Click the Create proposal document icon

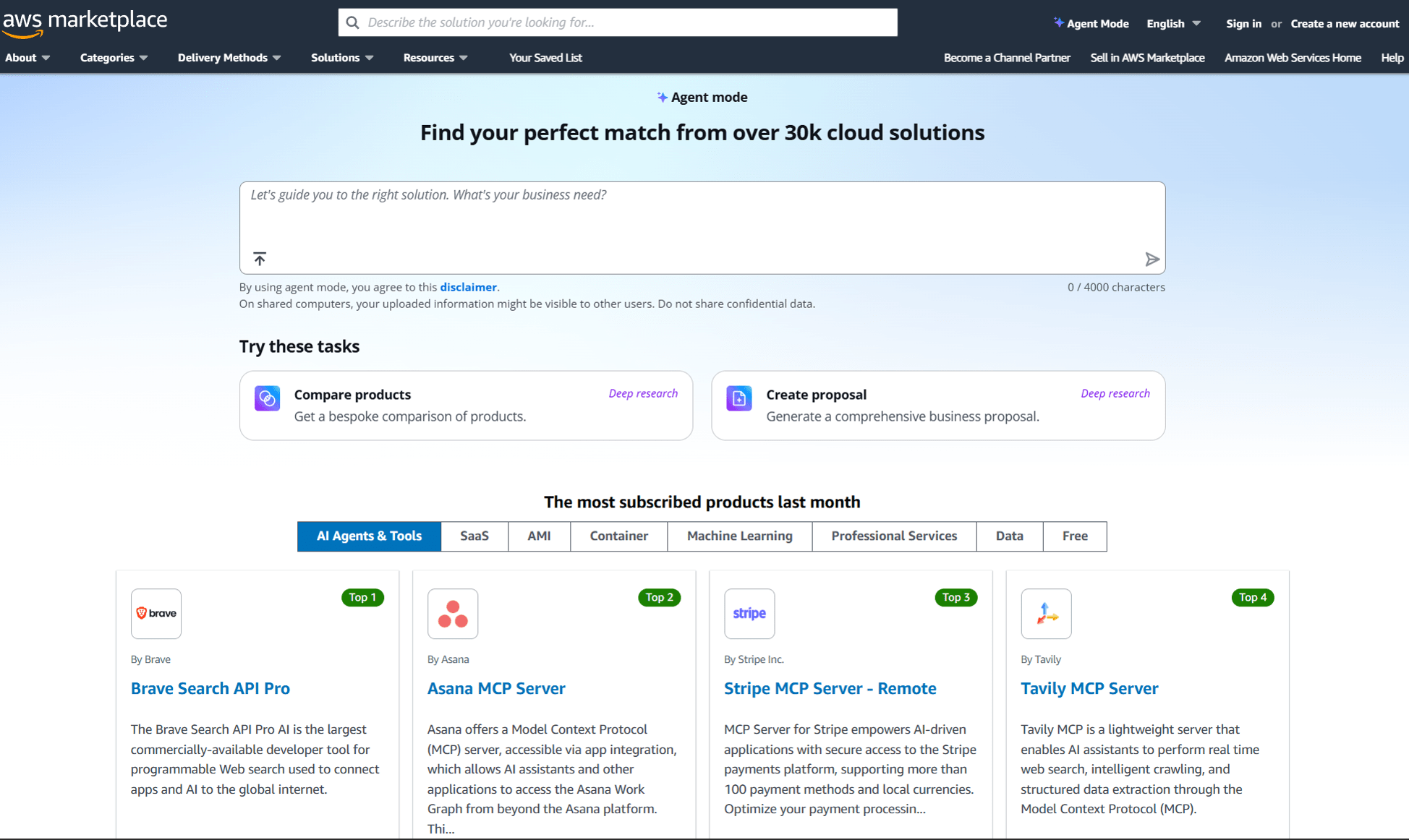tap(738, 398)
